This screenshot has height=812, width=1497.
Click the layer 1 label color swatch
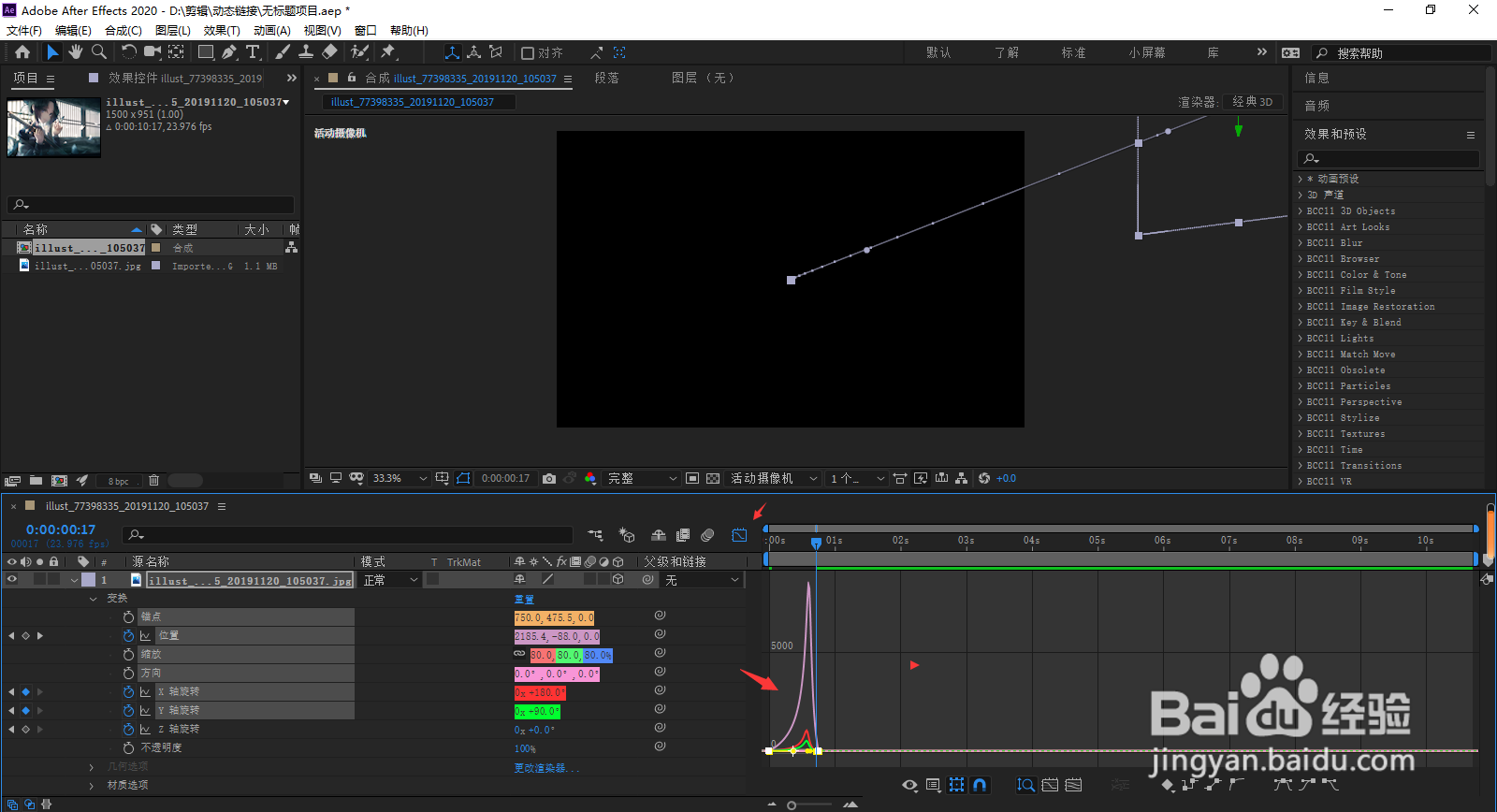click(x=88, y=580)
